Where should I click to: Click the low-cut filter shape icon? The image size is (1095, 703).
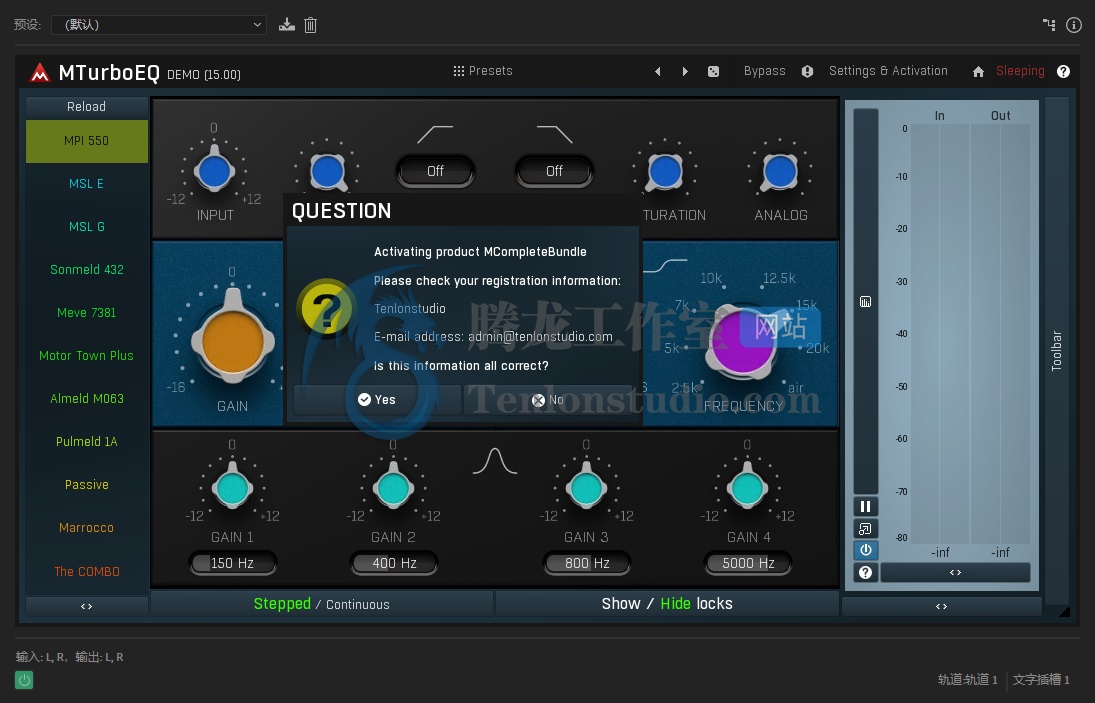click(x=435, y=134)
